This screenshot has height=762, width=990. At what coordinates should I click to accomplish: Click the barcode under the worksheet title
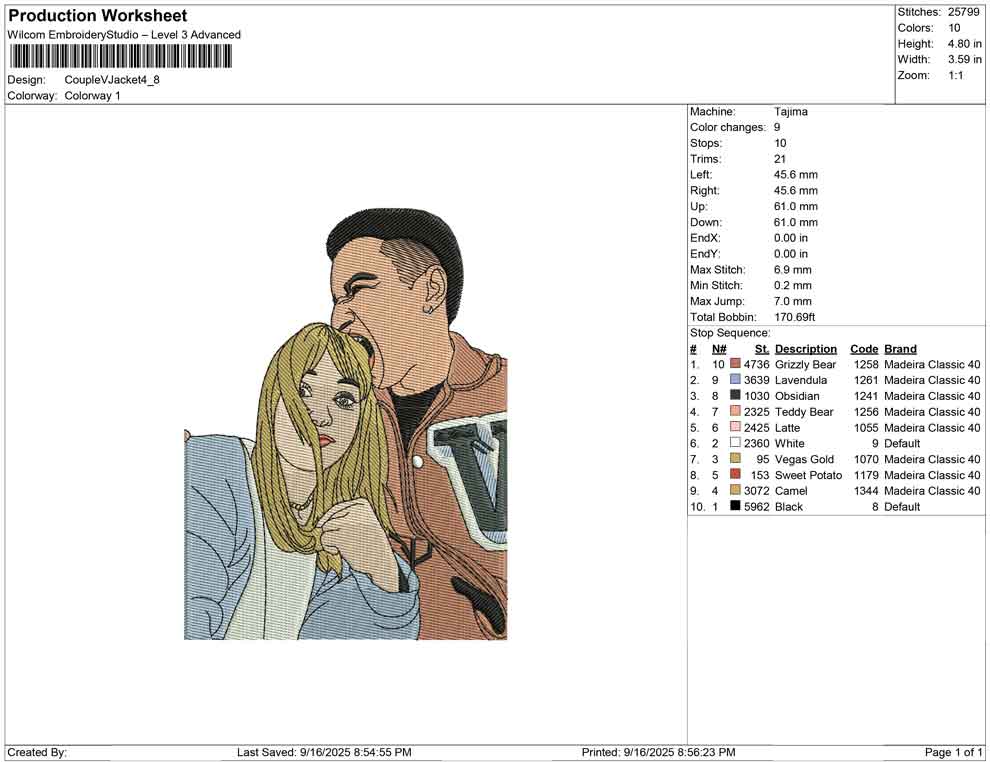point(119,56)
